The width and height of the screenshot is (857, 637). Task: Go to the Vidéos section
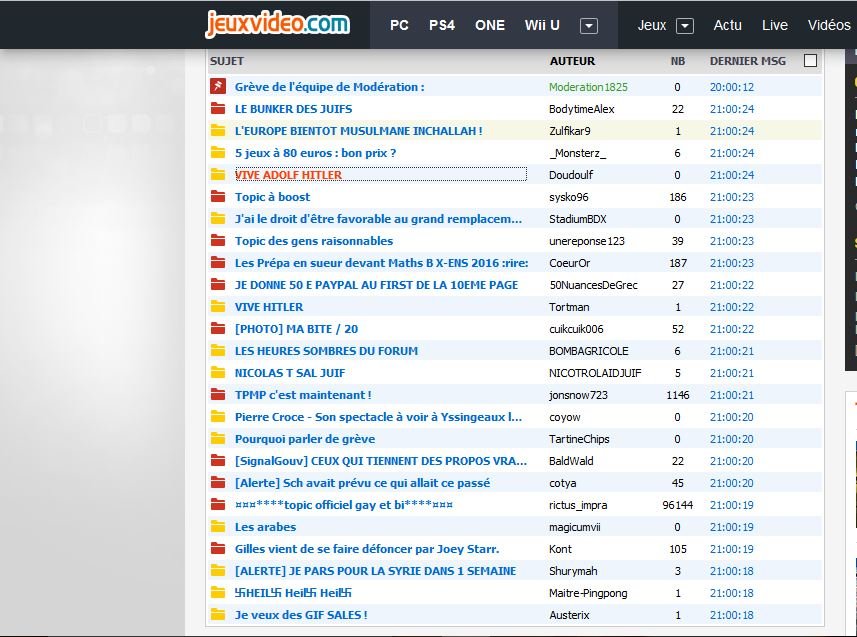[x=828, y=25]
